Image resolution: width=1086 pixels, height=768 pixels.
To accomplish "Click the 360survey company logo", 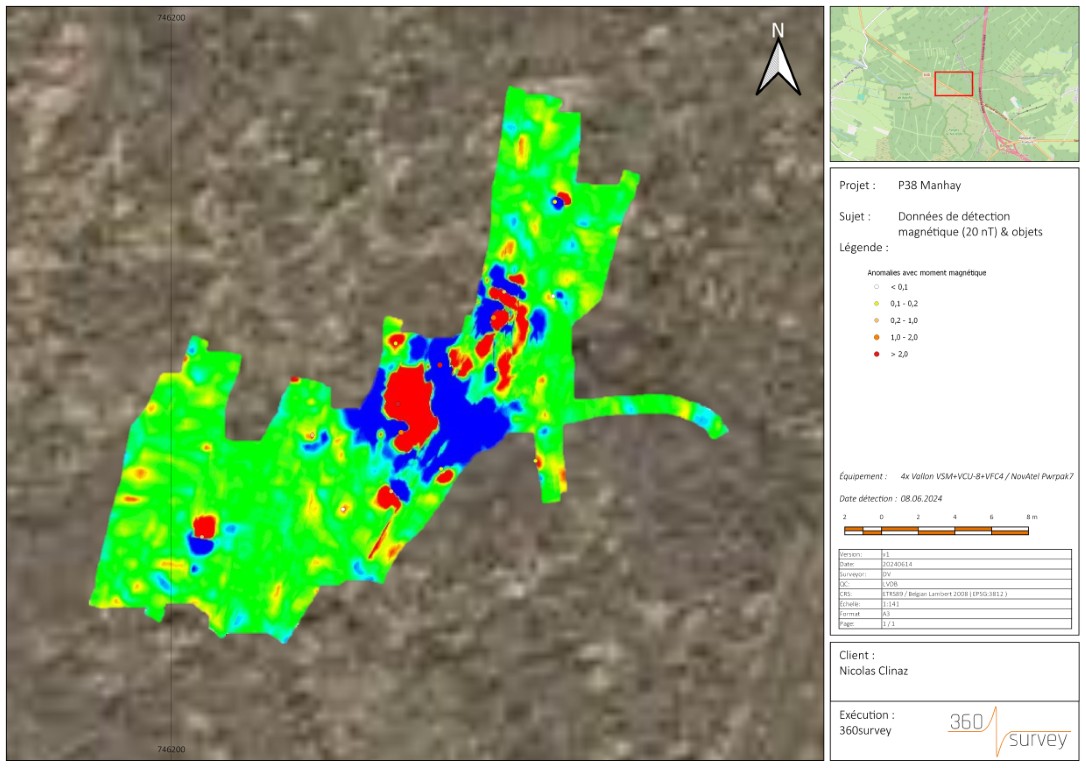I will [1008, 733].
